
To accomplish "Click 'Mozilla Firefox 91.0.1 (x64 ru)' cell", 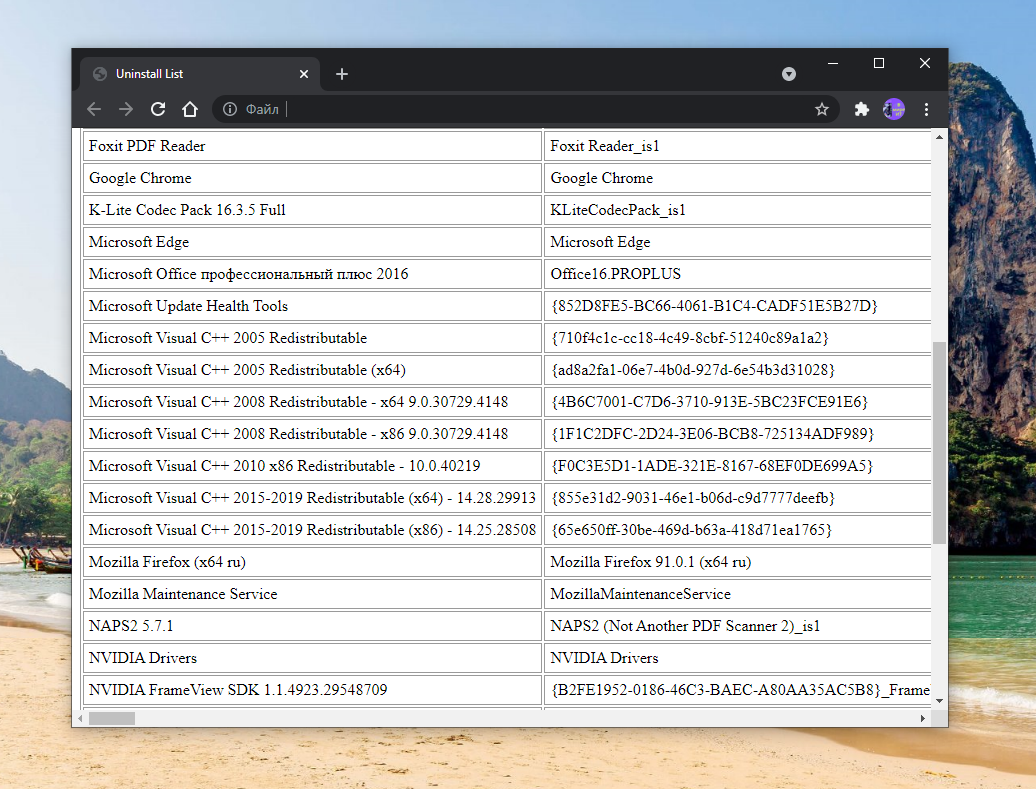I will click(x=737, y=562).
